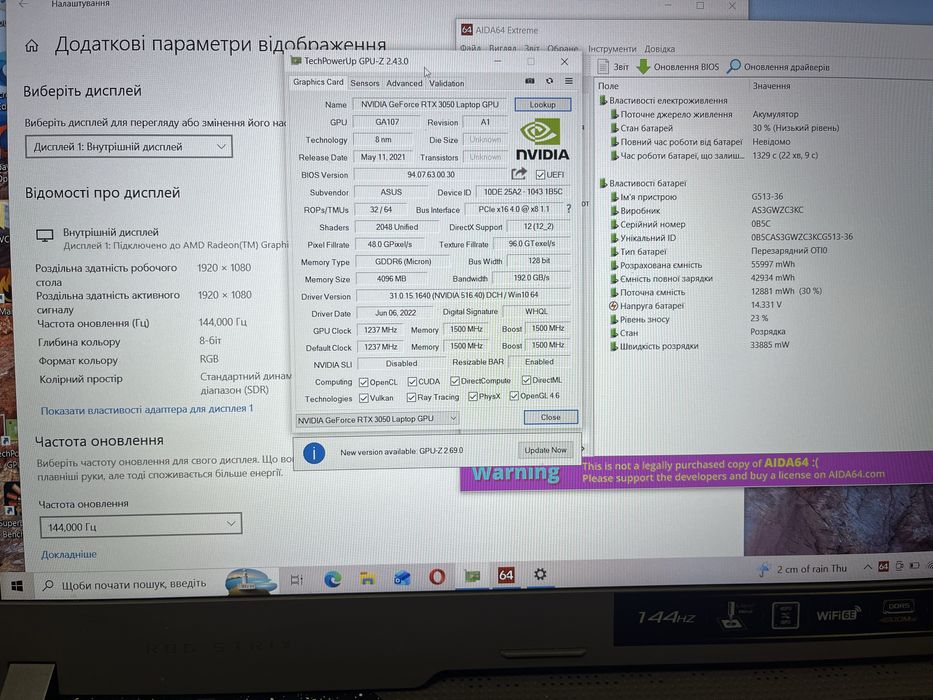The height and width of the screenshot is (700, 933).
Task: Open Windows Start menu
Action: tap(17, 586)
